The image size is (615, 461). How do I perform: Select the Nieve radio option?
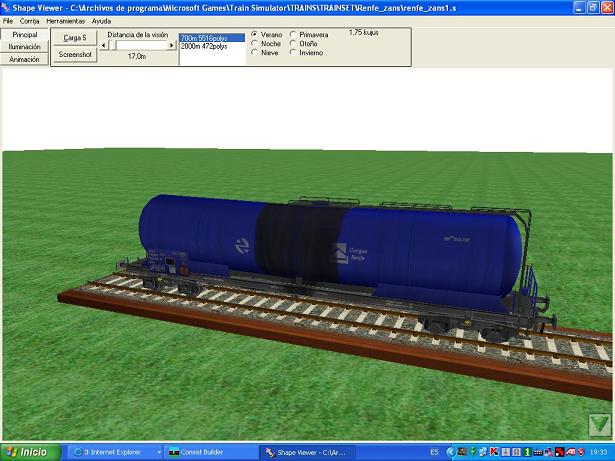[x=253, y=52]
